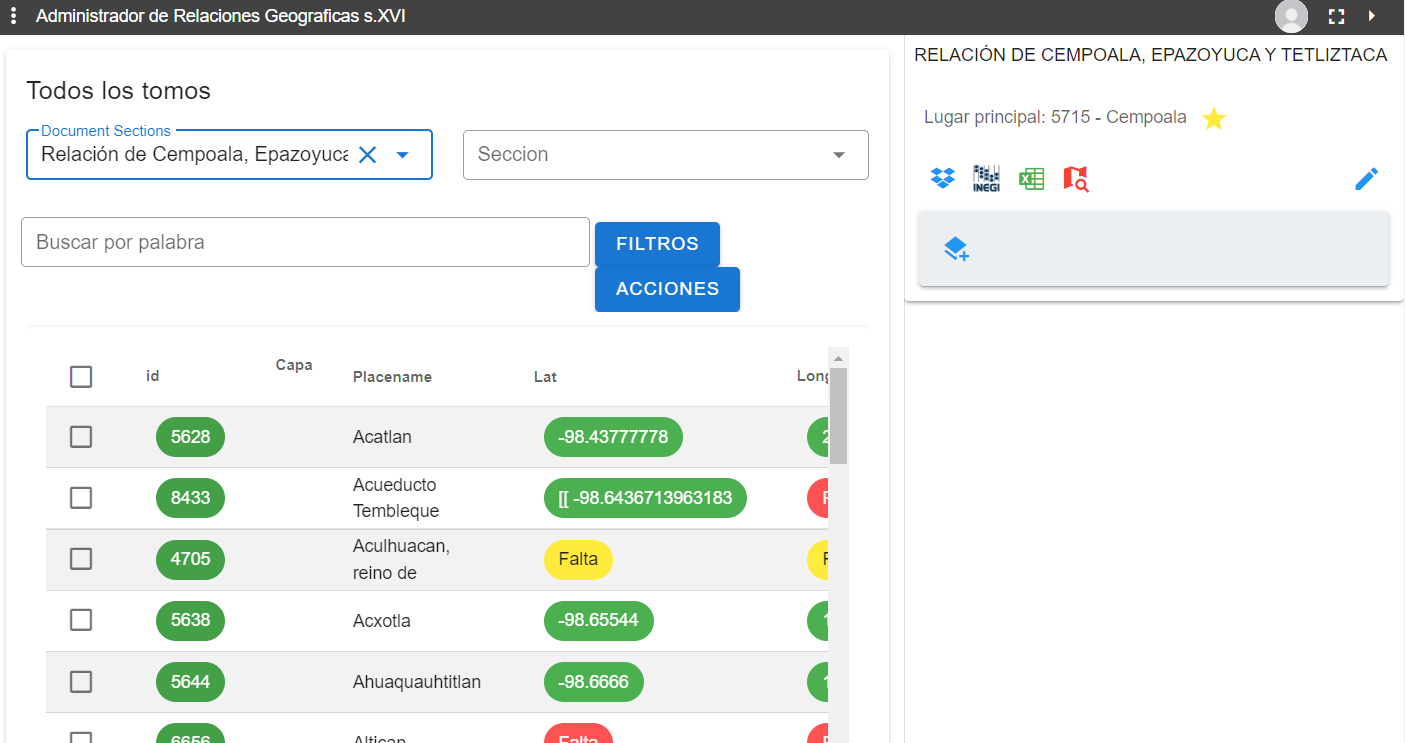Expand the Document Sections dropdown arrow
Image resolution: width=1405 pixels, height=743 pixels.
click(x=403, y=155)
